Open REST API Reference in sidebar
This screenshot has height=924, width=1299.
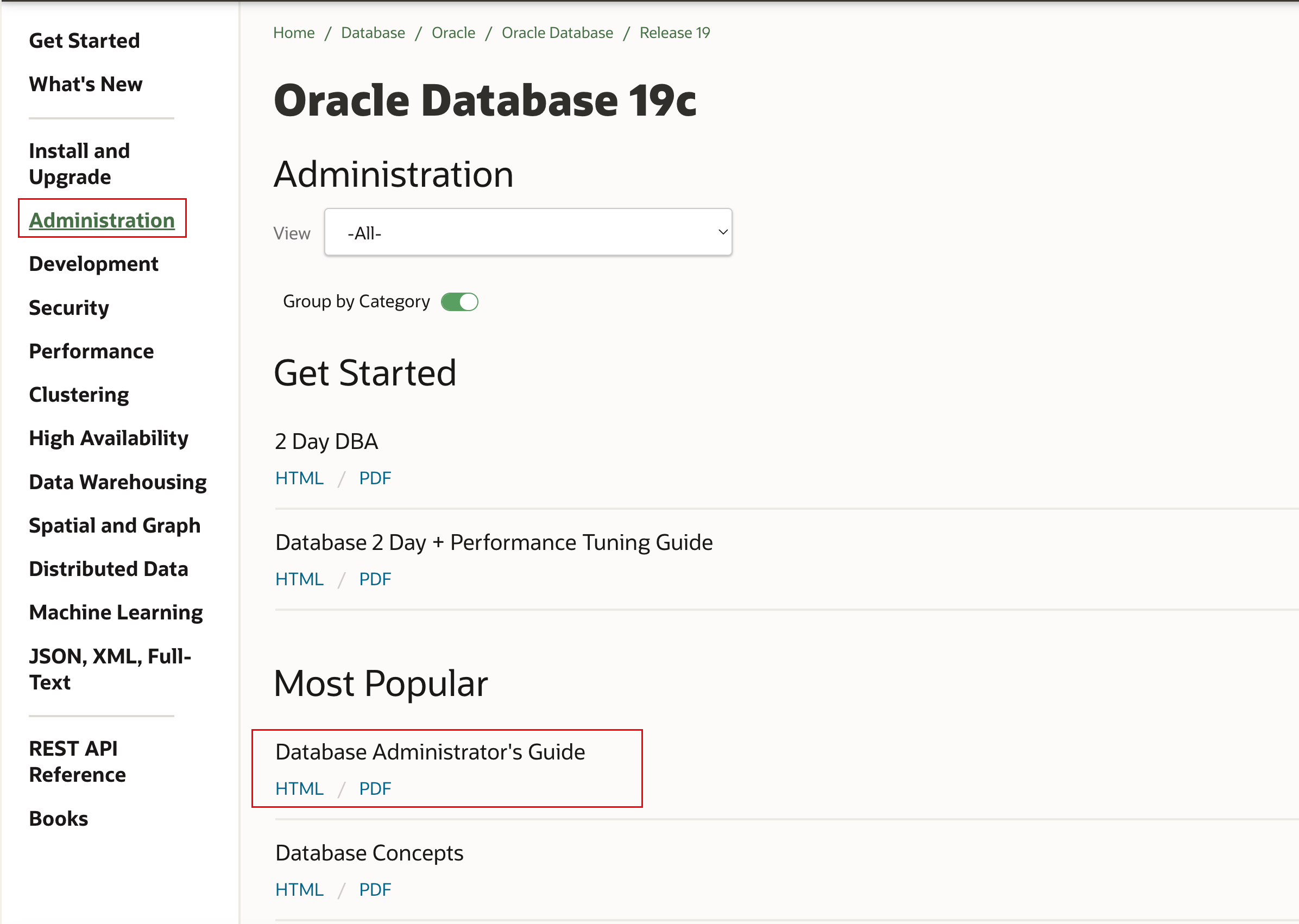coord(77,761)
